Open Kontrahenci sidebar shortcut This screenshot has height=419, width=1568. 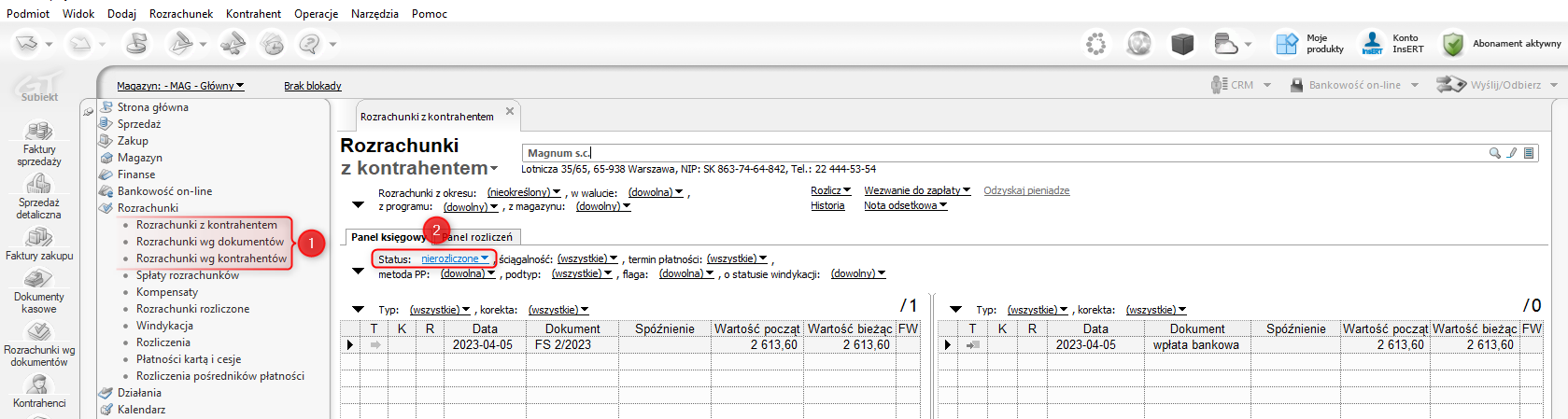[x=39, y=392]
